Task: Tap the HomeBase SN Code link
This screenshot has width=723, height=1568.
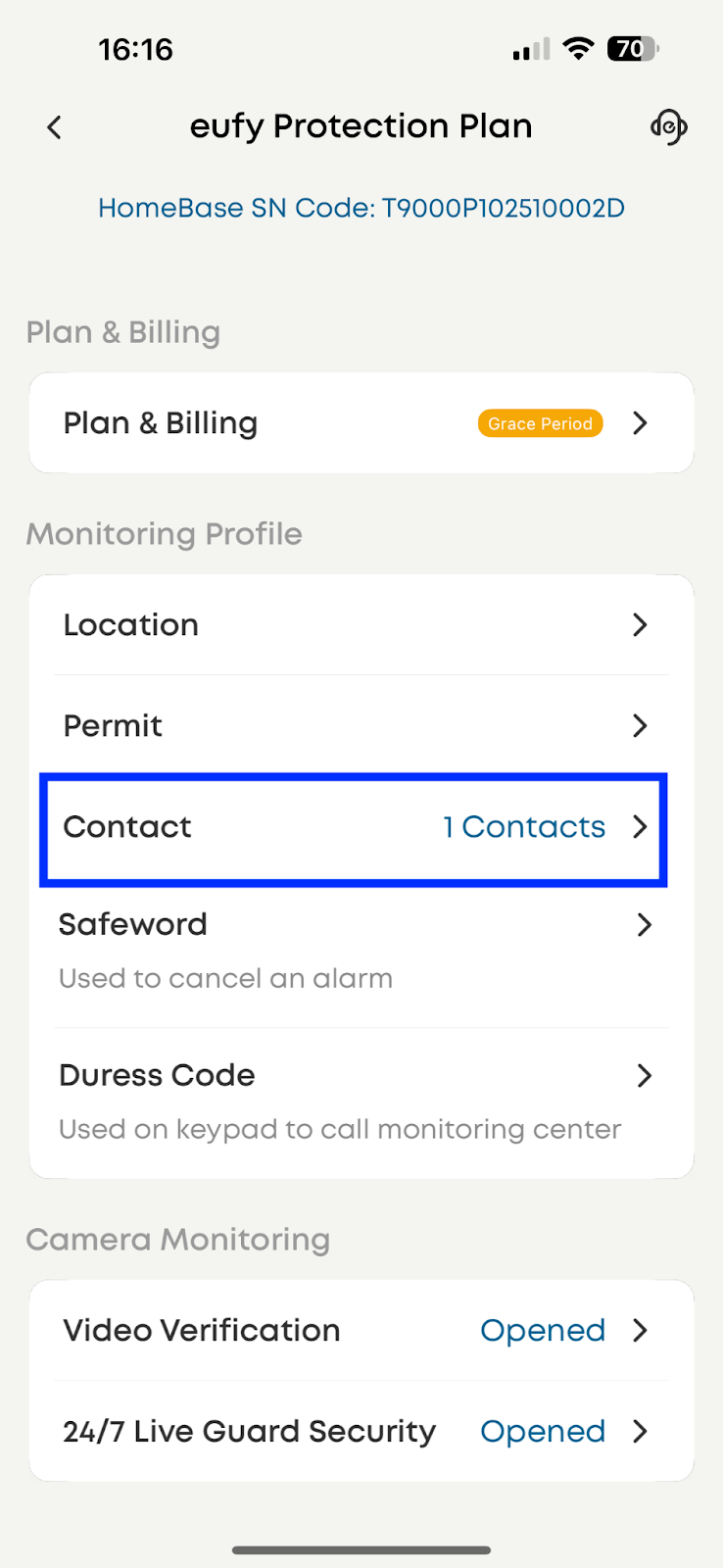Action: pos(361,208)
